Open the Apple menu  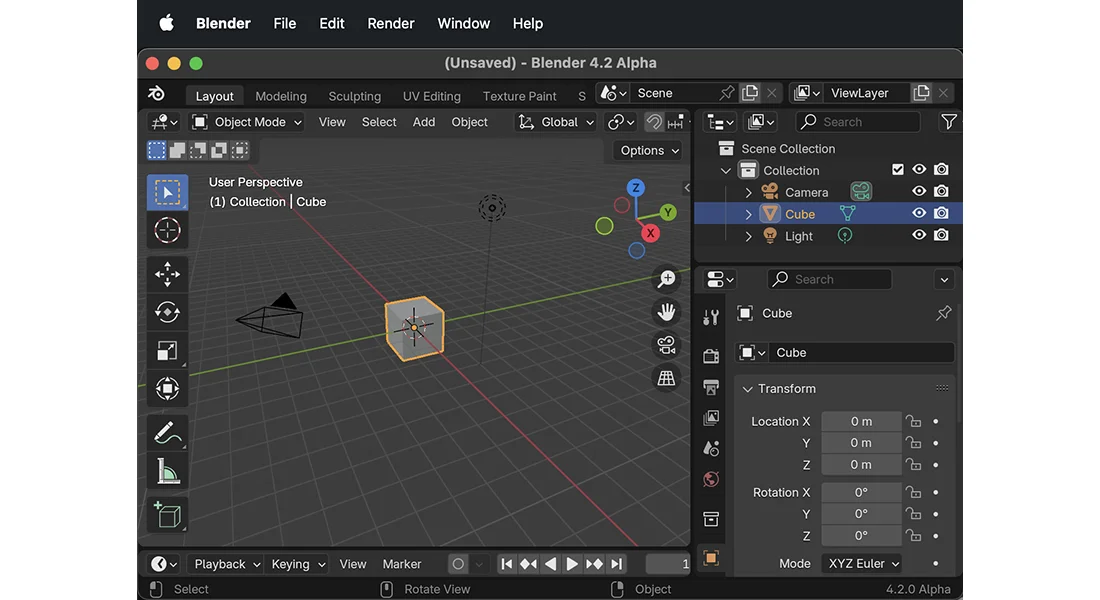click(166, 23)
